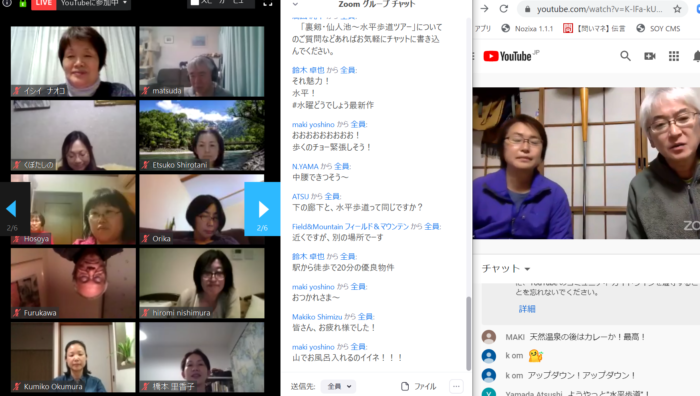Bookmark page with star icon
Screen dimensions: 700x396
coord(677,8)
